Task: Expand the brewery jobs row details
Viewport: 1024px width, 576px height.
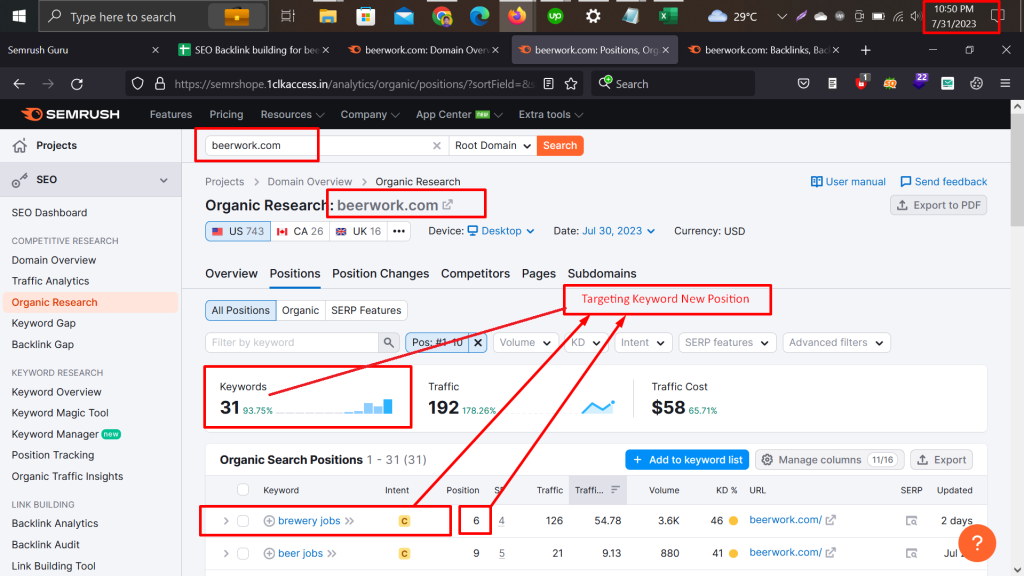Action: (x=226, y=520)
